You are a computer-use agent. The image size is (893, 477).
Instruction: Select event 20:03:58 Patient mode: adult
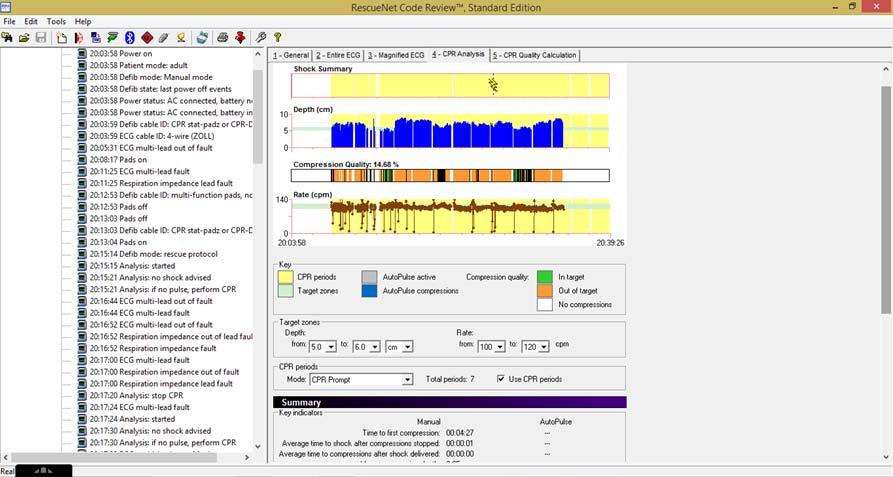click(x=138, y=65)
